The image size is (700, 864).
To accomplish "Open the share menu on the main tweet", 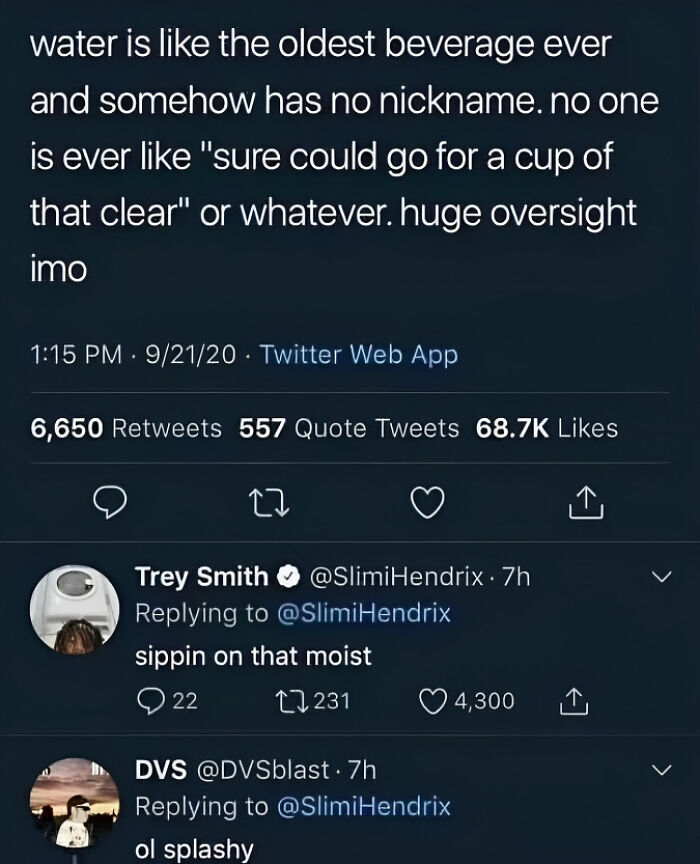I will (587, 503).
